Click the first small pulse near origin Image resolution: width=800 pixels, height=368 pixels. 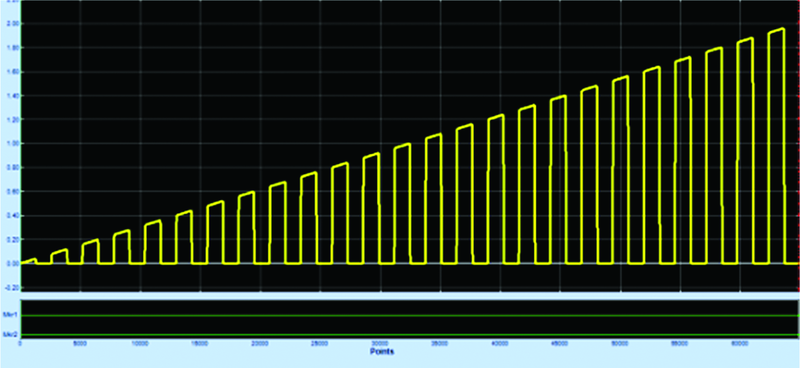point(28,261)
